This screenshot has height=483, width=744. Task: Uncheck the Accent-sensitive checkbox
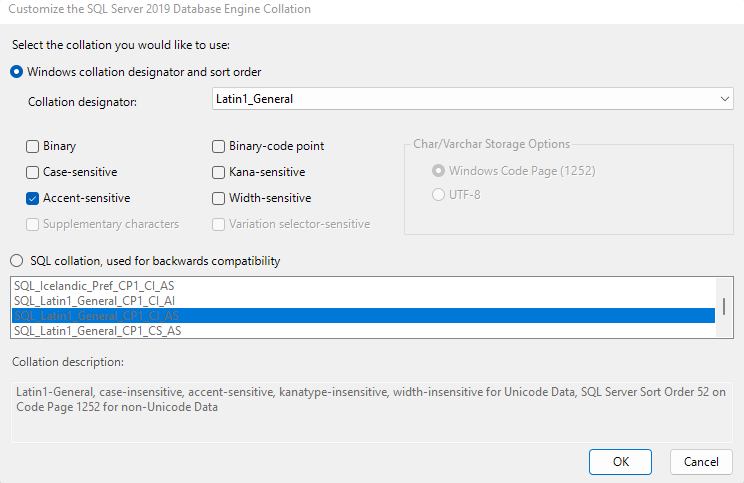pos(33,198)
